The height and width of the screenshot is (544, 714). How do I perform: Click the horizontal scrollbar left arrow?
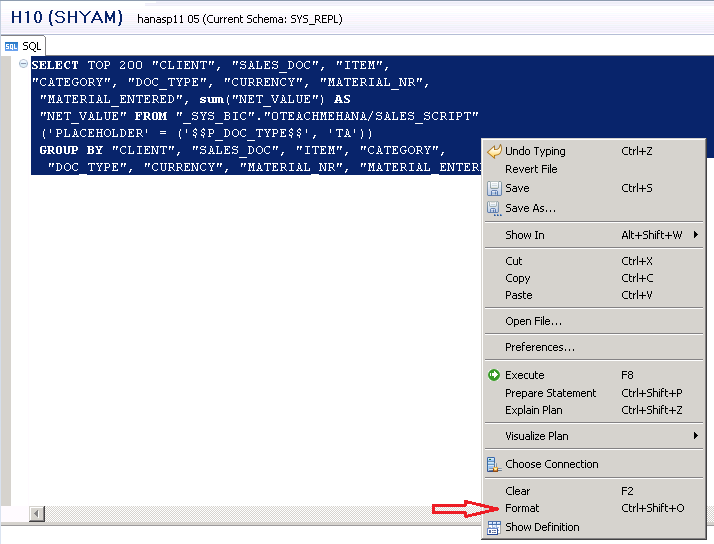(x=37, y=514)
